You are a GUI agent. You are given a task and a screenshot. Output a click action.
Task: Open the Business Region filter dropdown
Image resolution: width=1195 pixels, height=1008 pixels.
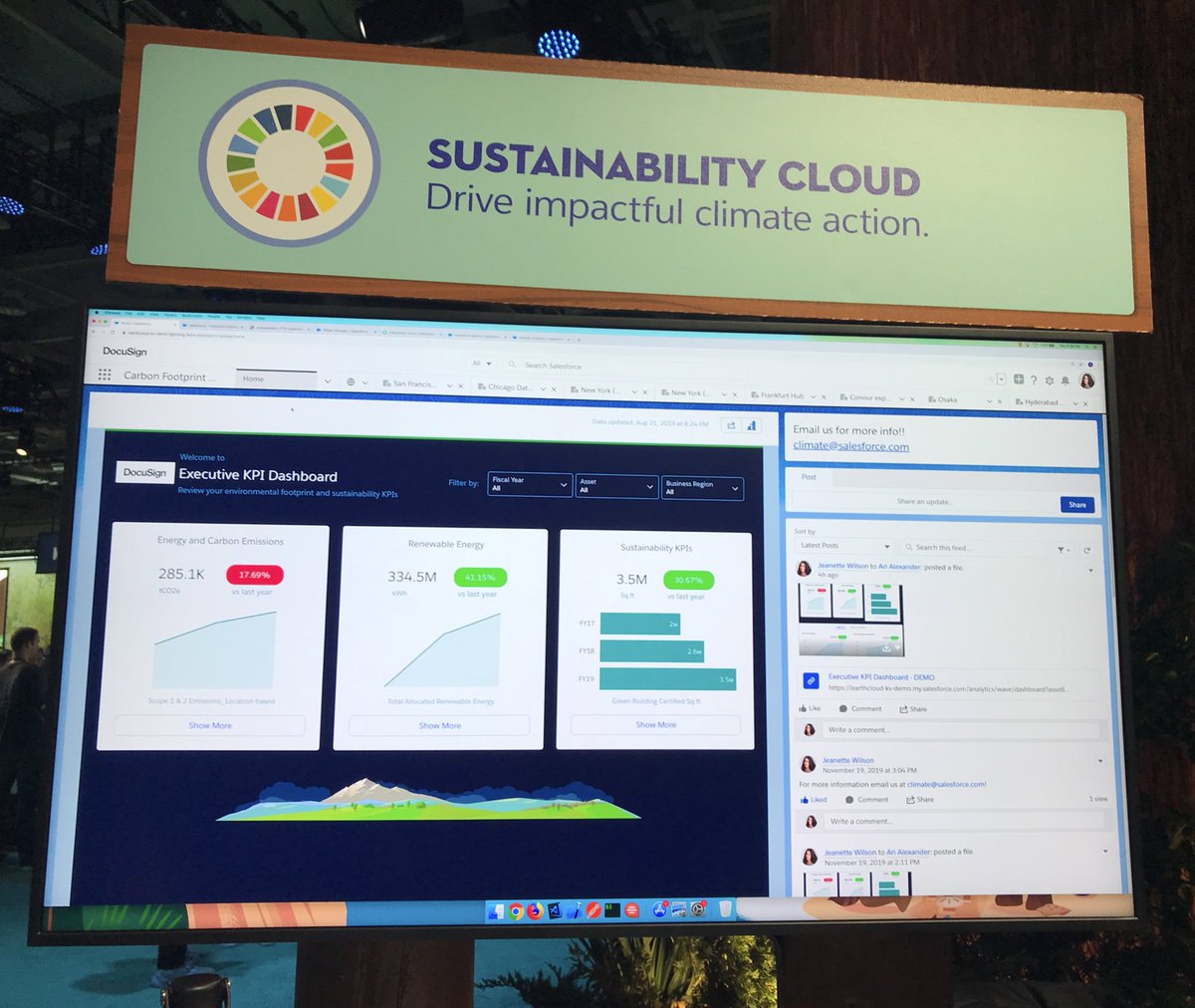coord(702,488)
